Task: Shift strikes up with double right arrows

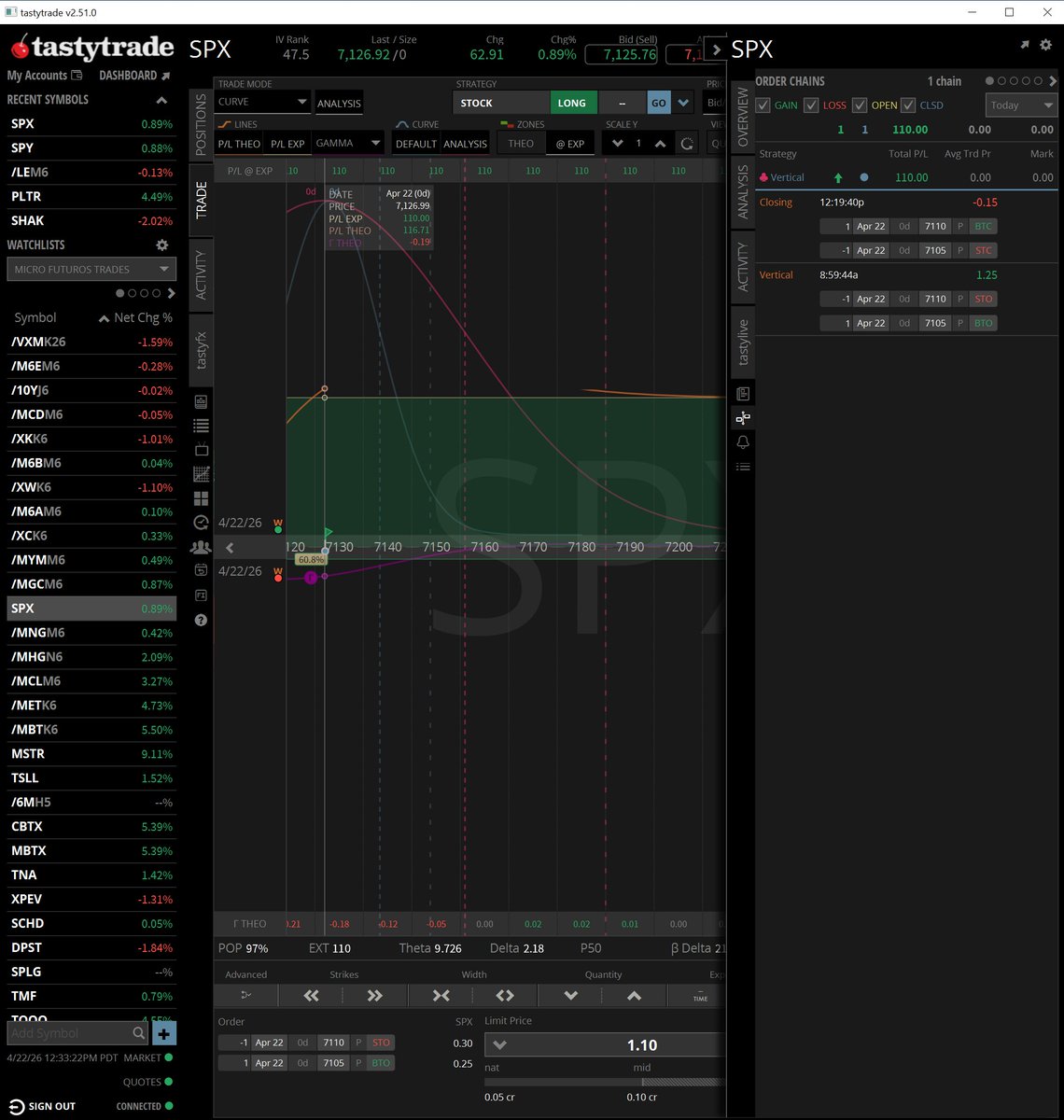Action: click(x=375, y=996)
